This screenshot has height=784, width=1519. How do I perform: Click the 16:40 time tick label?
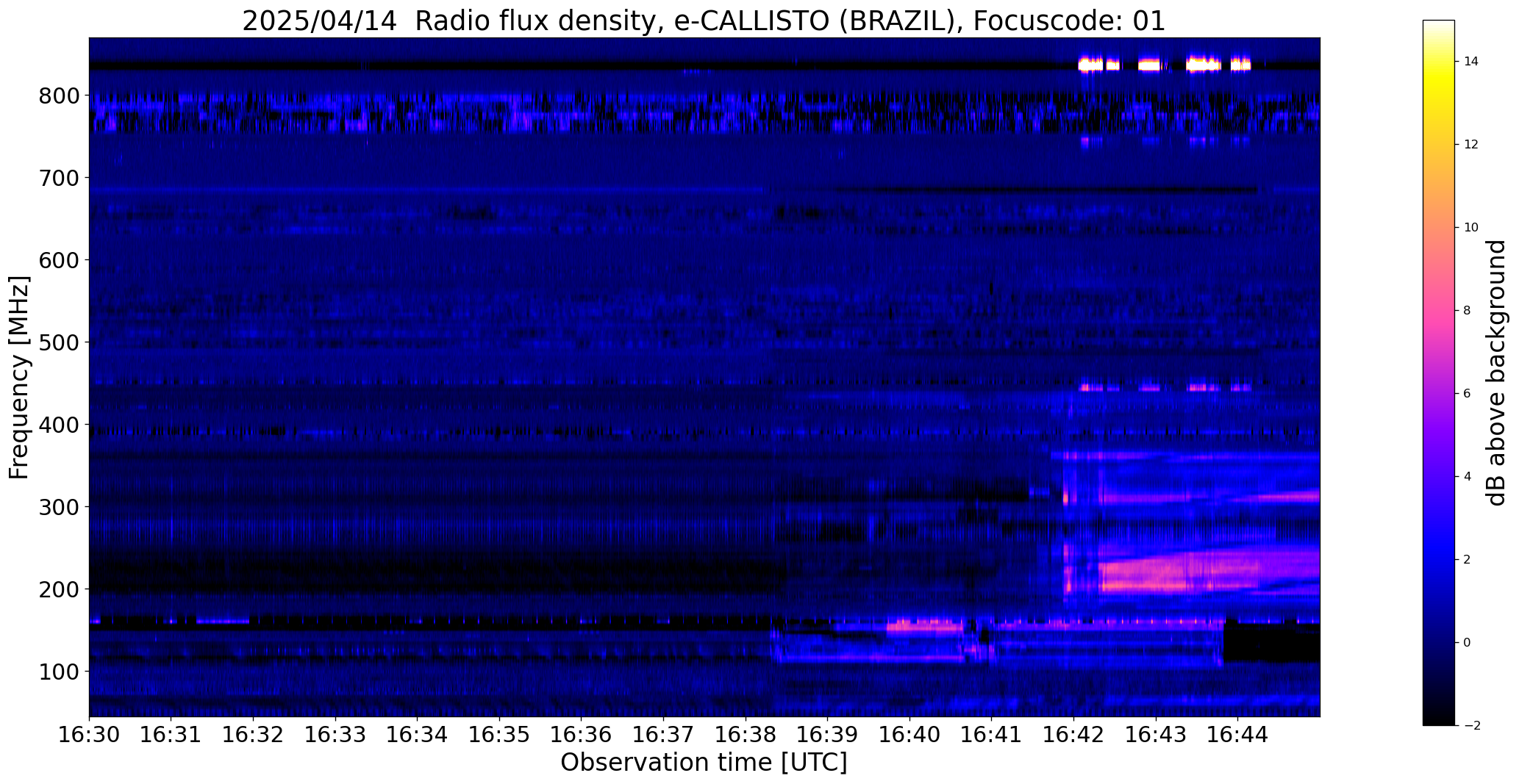coord(910,734)
